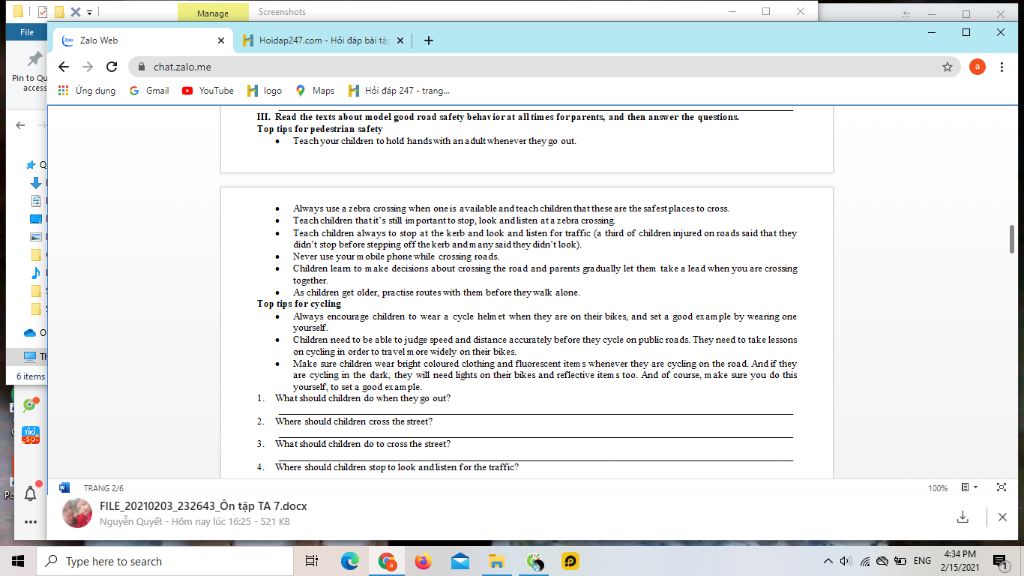Click the green chat icon in the Zalo sidebar
The image size is (1024, 576).
point(31,405)
